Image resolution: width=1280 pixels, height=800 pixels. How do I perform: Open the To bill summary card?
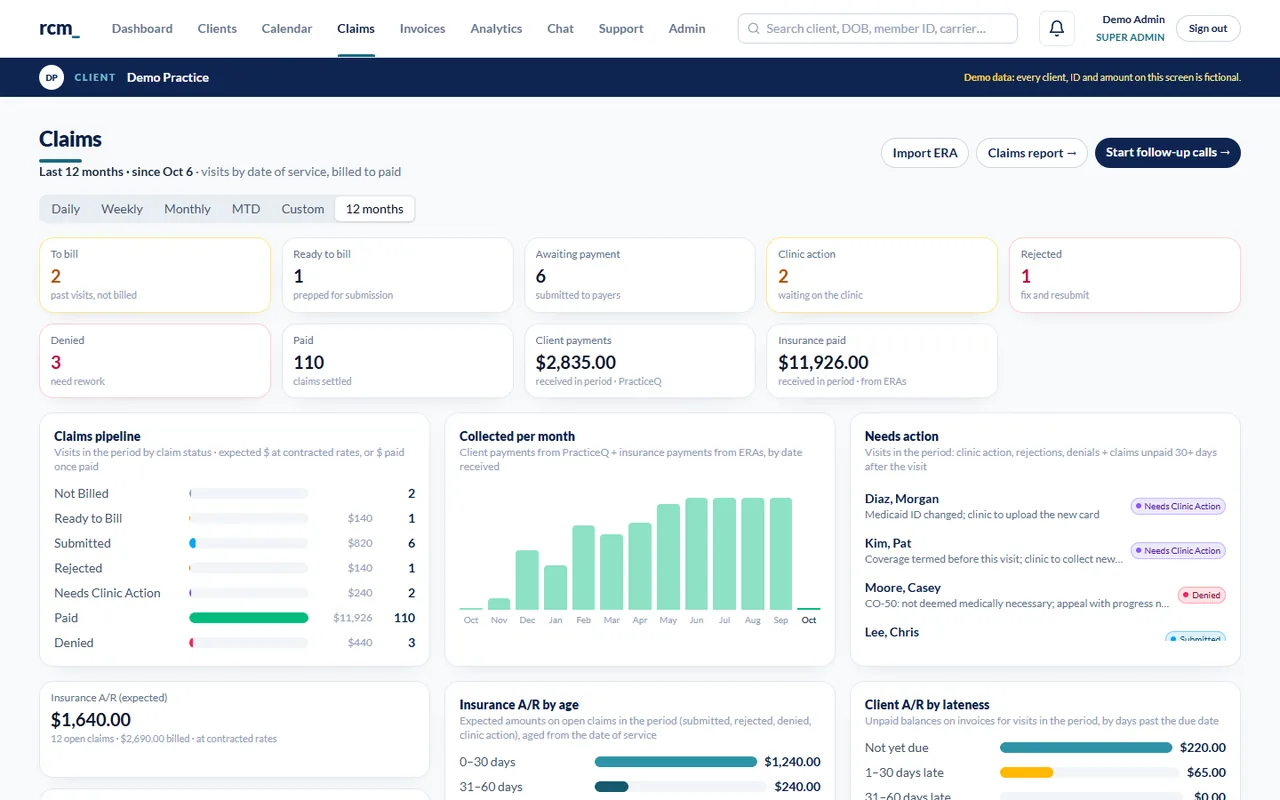155,275
